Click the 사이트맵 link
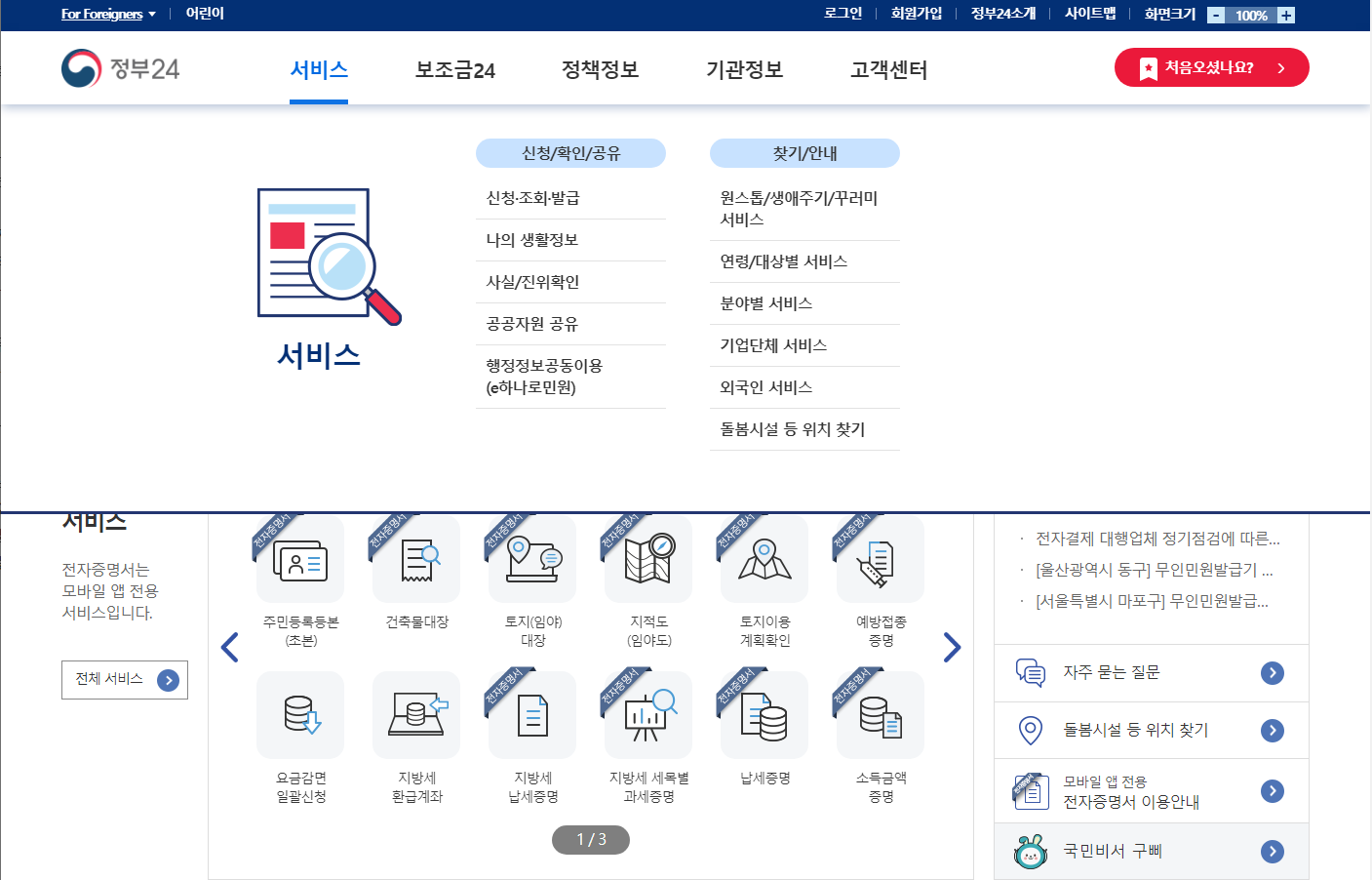 (1090, 14)
